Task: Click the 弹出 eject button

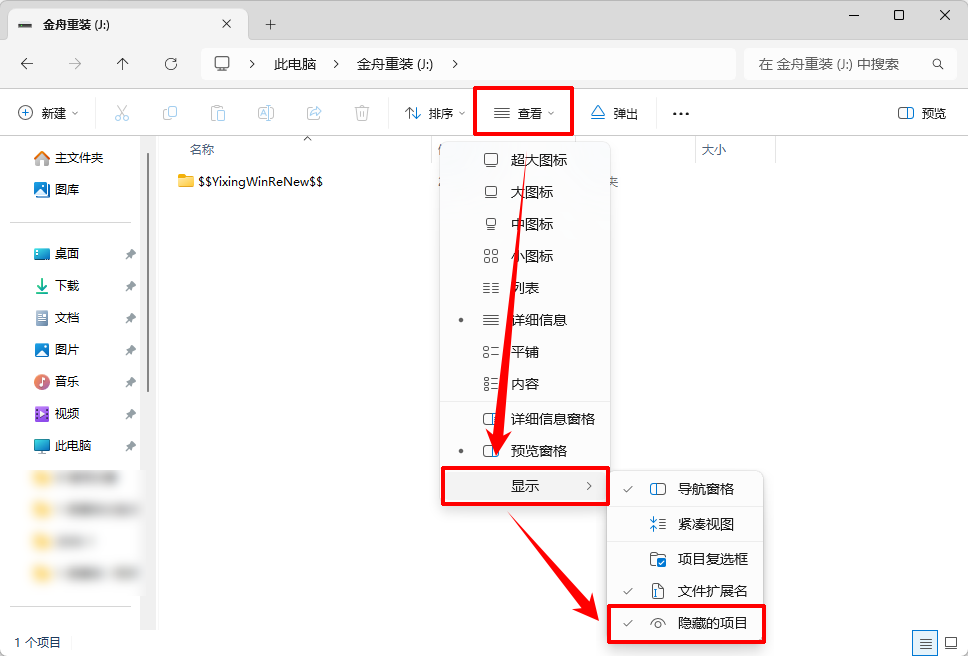Action: point(614,113)
